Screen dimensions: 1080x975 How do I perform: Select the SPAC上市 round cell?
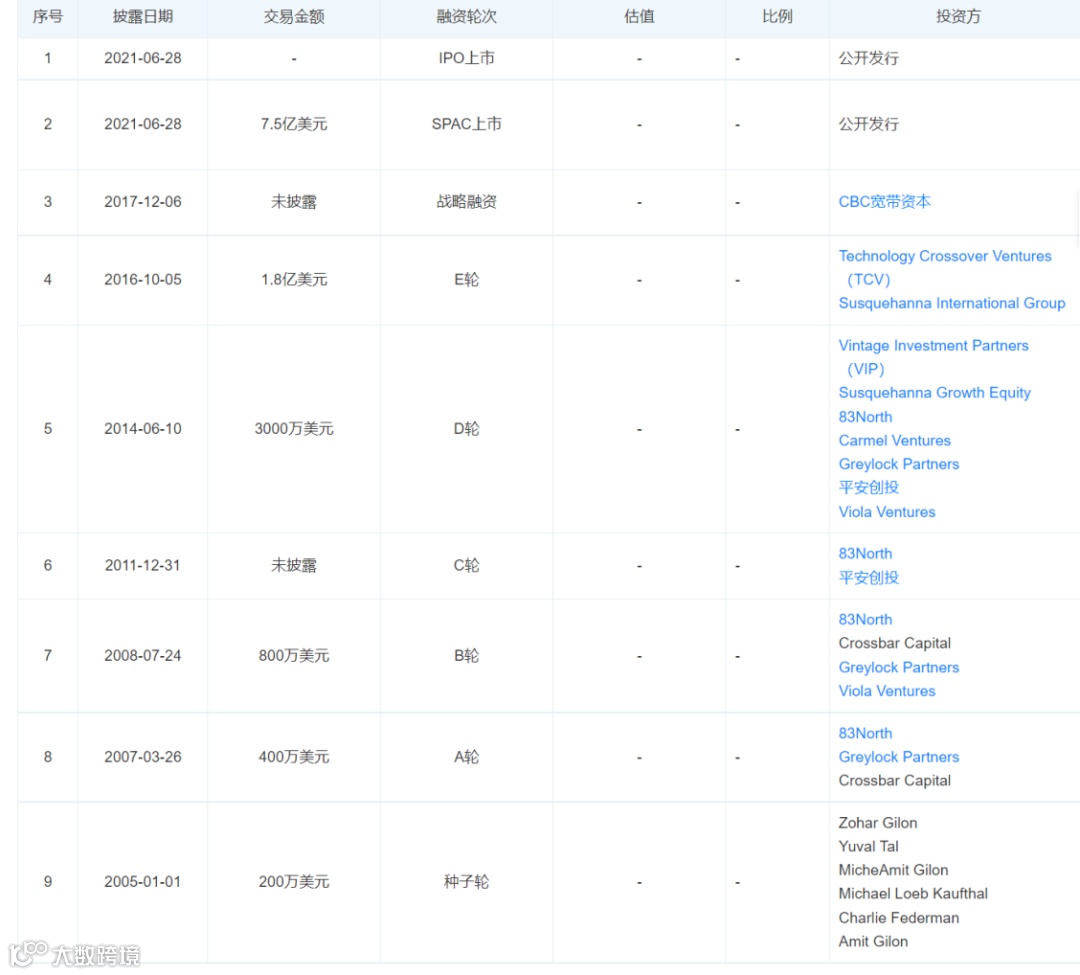[466, 125]
